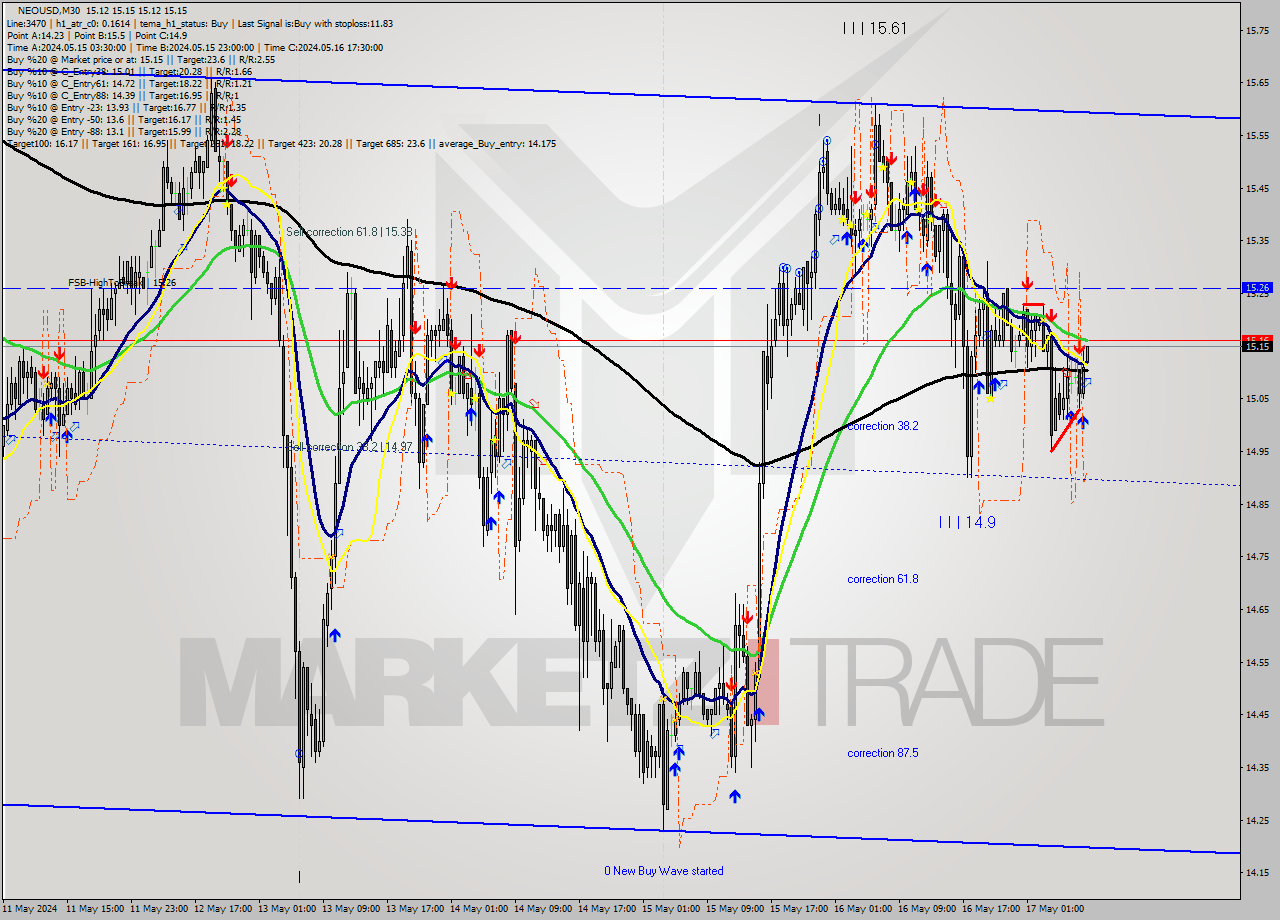Click the 'Buy %10 @ C_Entry61: 14.72' line

[71, 83]
